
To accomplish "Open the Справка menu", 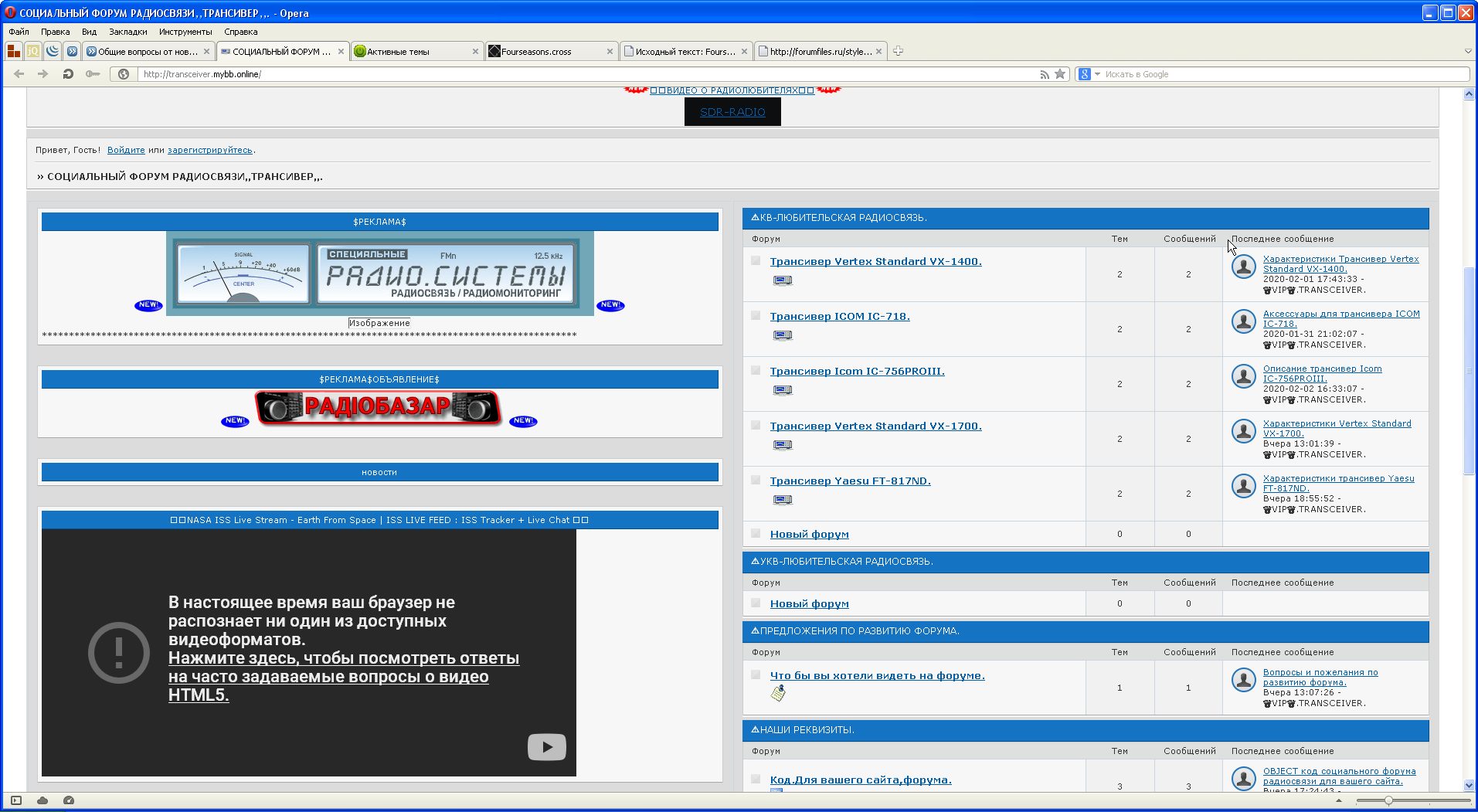I will [x=240, y=32].
